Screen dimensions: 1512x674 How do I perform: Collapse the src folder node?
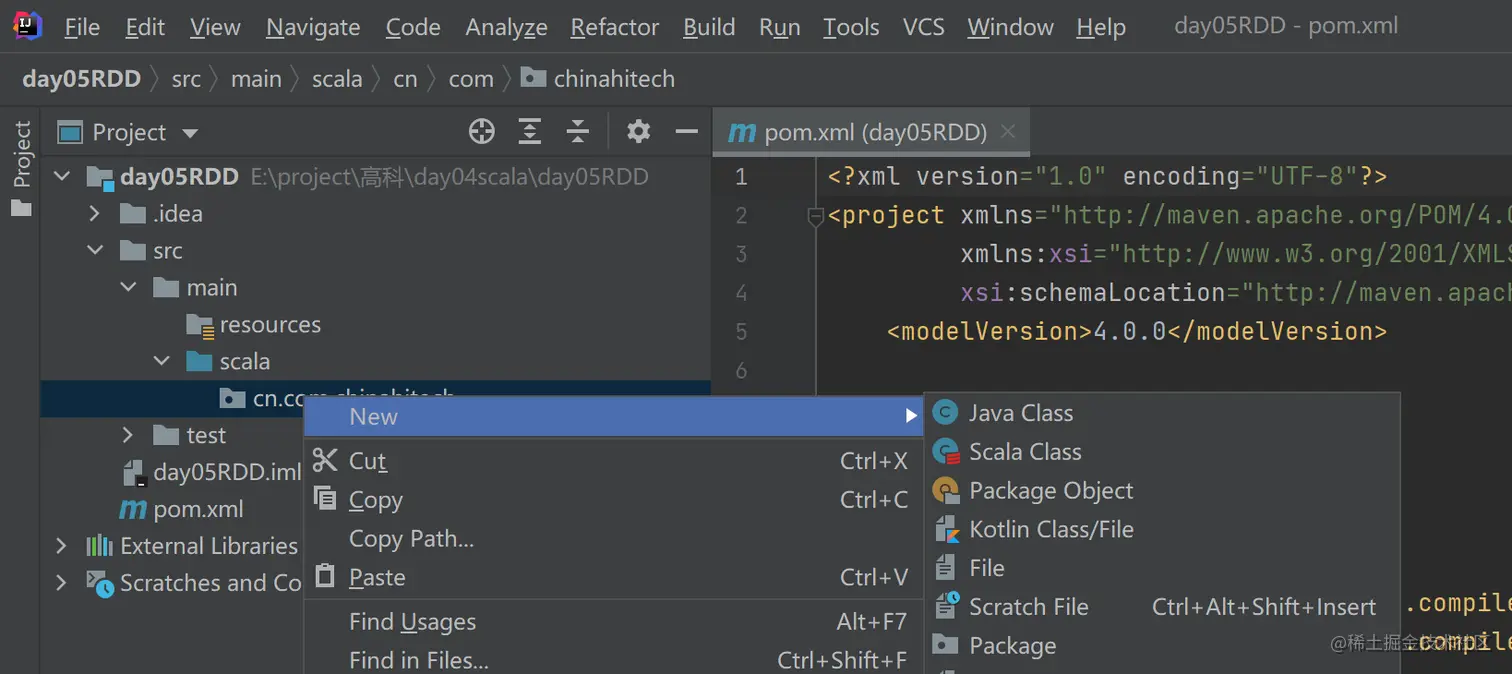pos(95,251)
